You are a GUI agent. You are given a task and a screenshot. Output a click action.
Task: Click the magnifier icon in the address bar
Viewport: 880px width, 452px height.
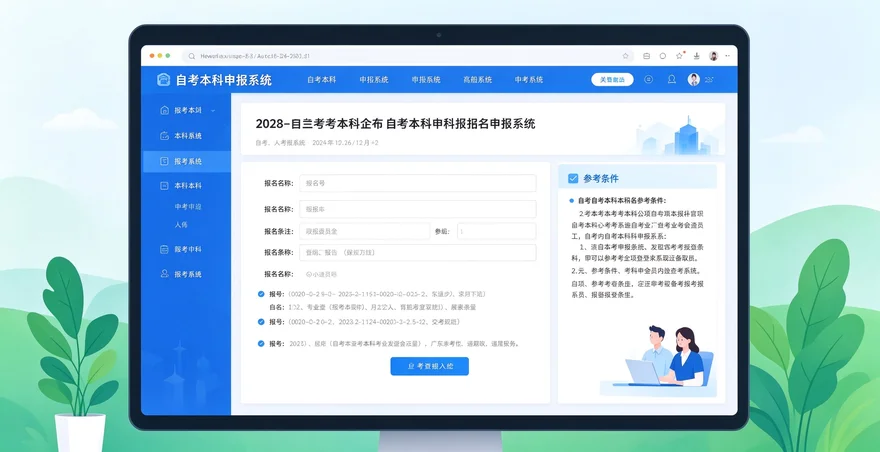tap(191, 56)
